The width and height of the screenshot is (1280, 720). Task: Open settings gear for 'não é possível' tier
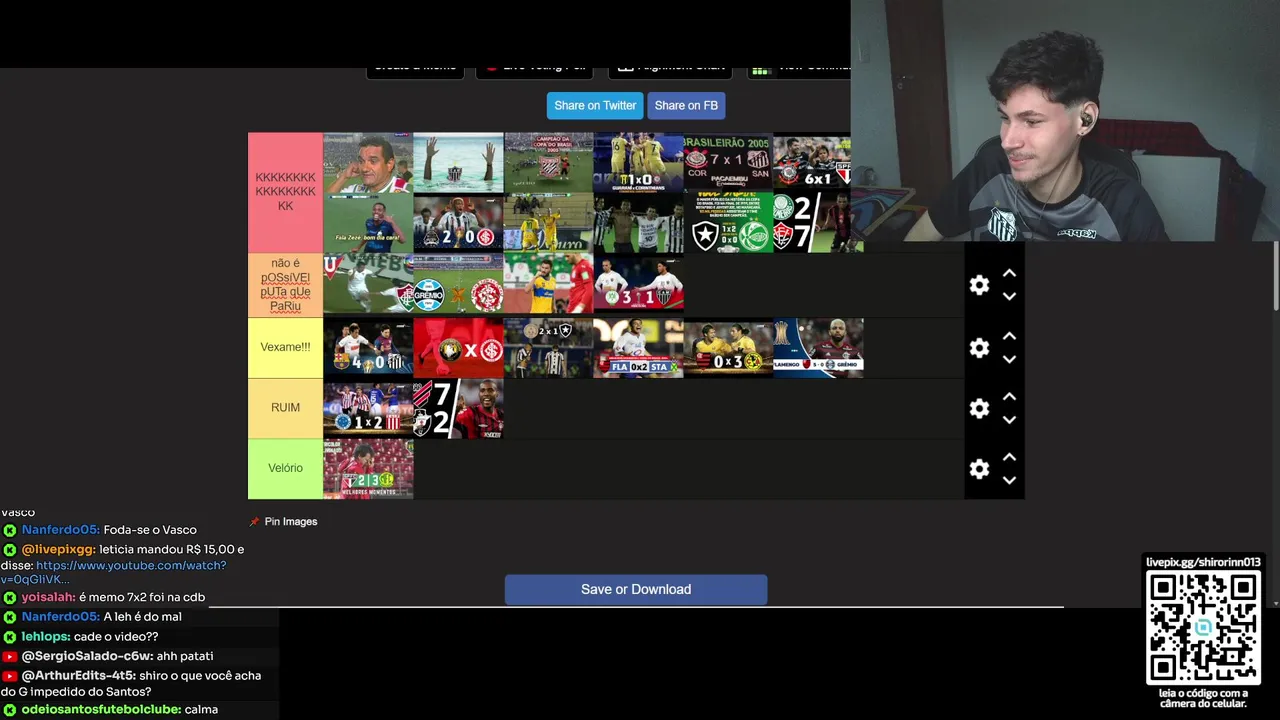click(979, 285)
